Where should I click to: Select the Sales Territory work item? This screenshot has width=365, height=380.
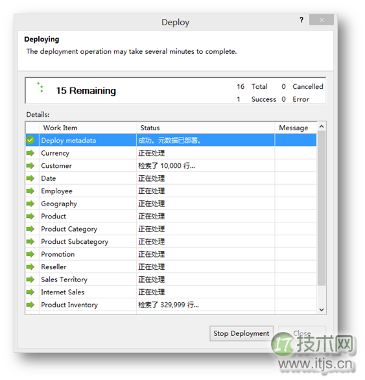pos(171,279)
